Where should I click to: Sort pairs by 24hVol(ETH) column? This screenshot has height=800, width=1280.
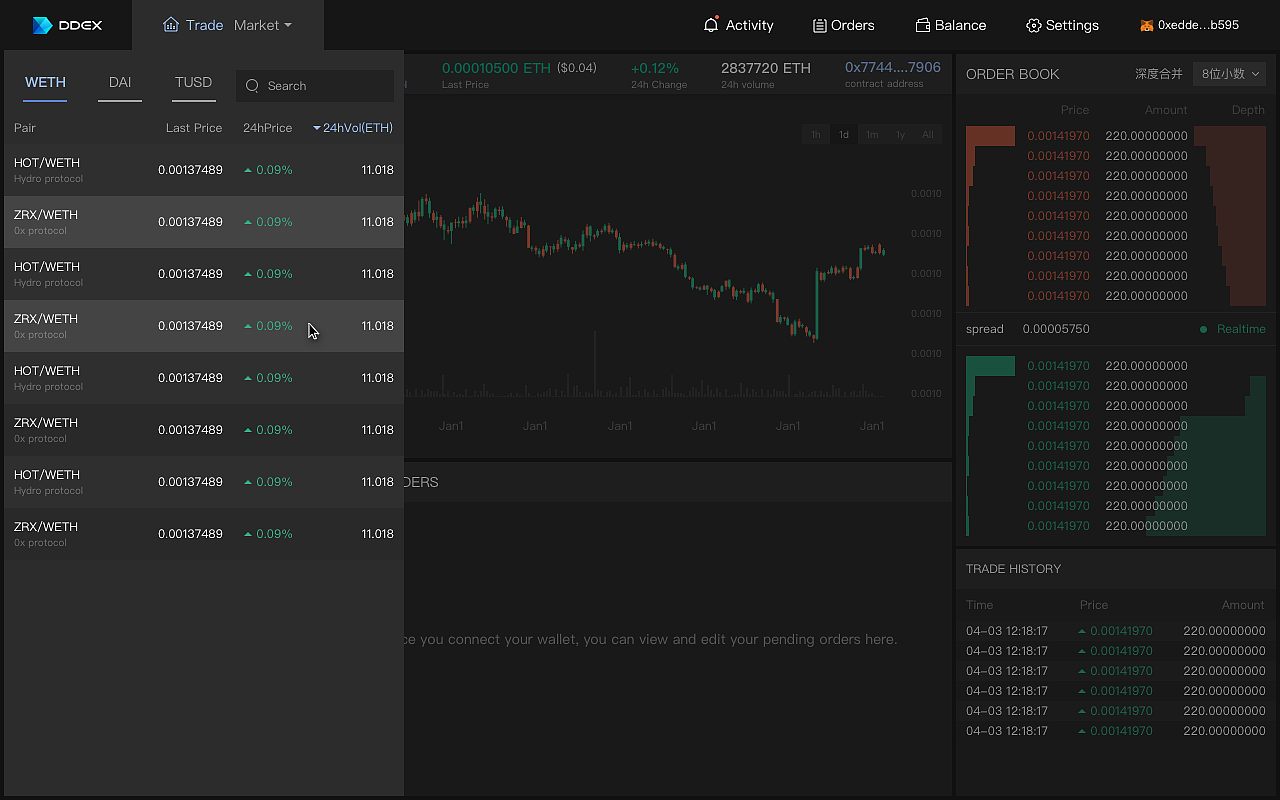(353, 128)
